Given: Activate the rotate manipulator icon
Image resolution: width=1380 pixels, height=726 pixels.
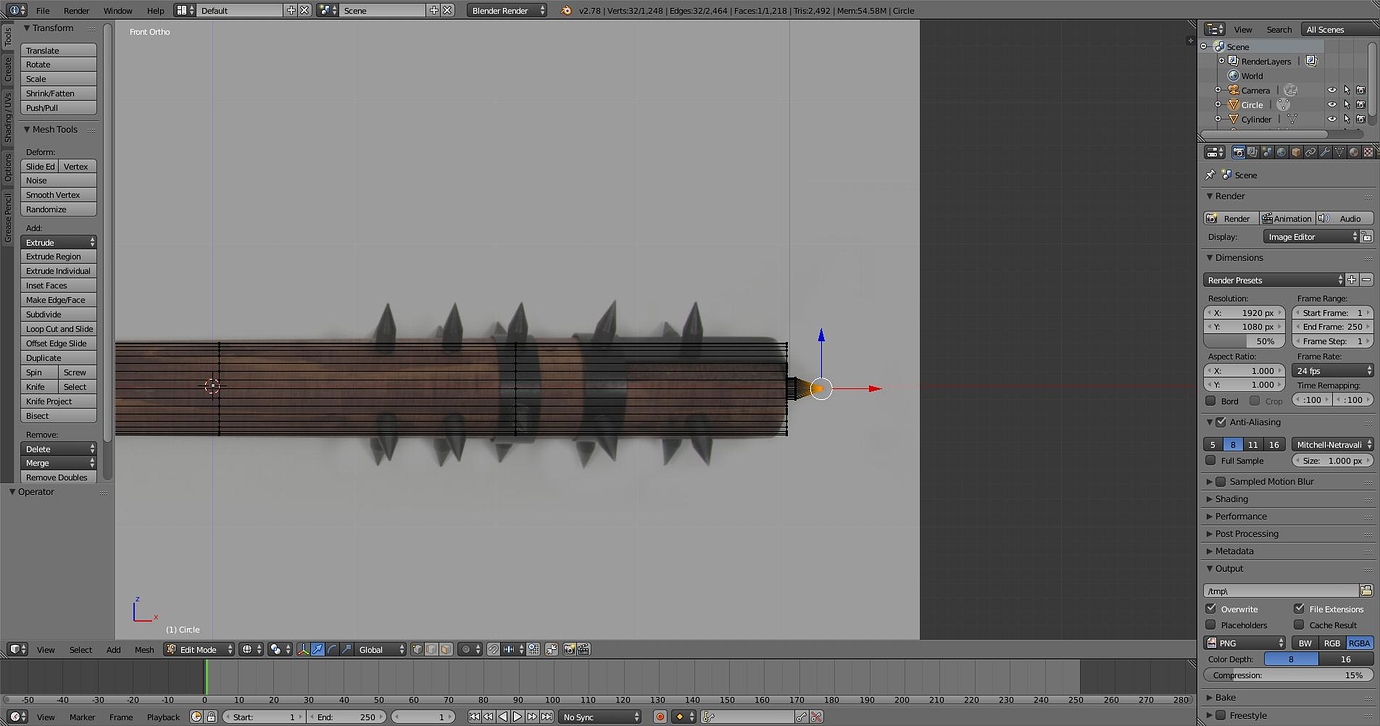Looking at the screenshot, I should pos(332,649).
